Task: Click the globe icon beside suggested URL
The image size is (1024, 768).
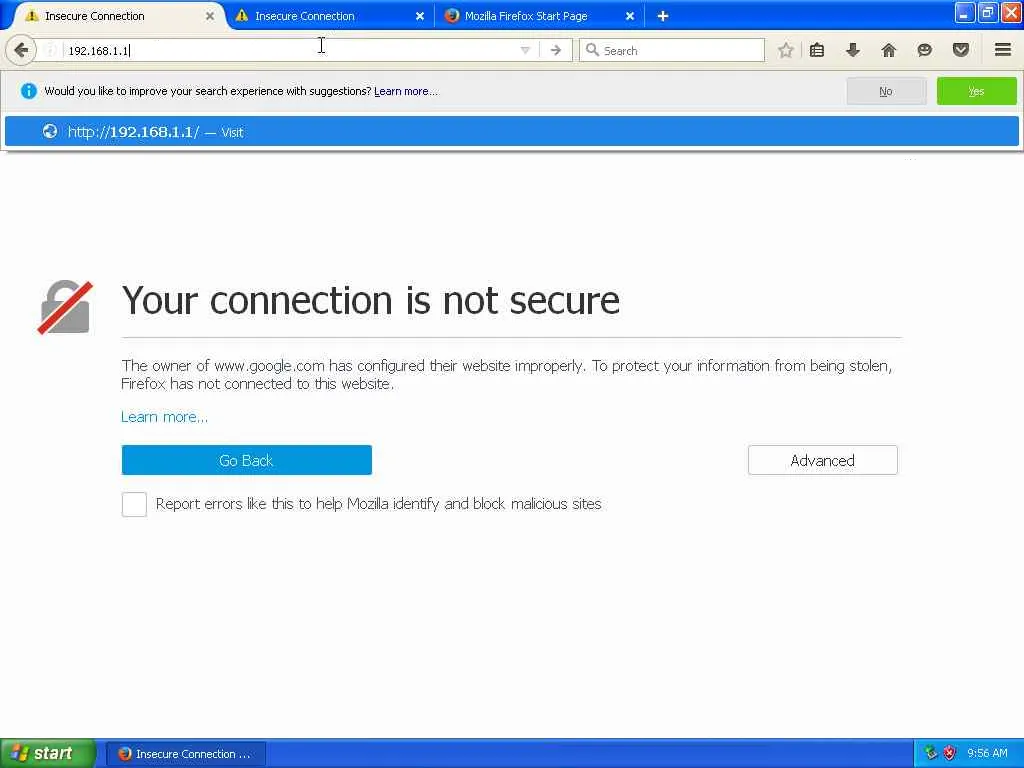Action: [50, 132]
